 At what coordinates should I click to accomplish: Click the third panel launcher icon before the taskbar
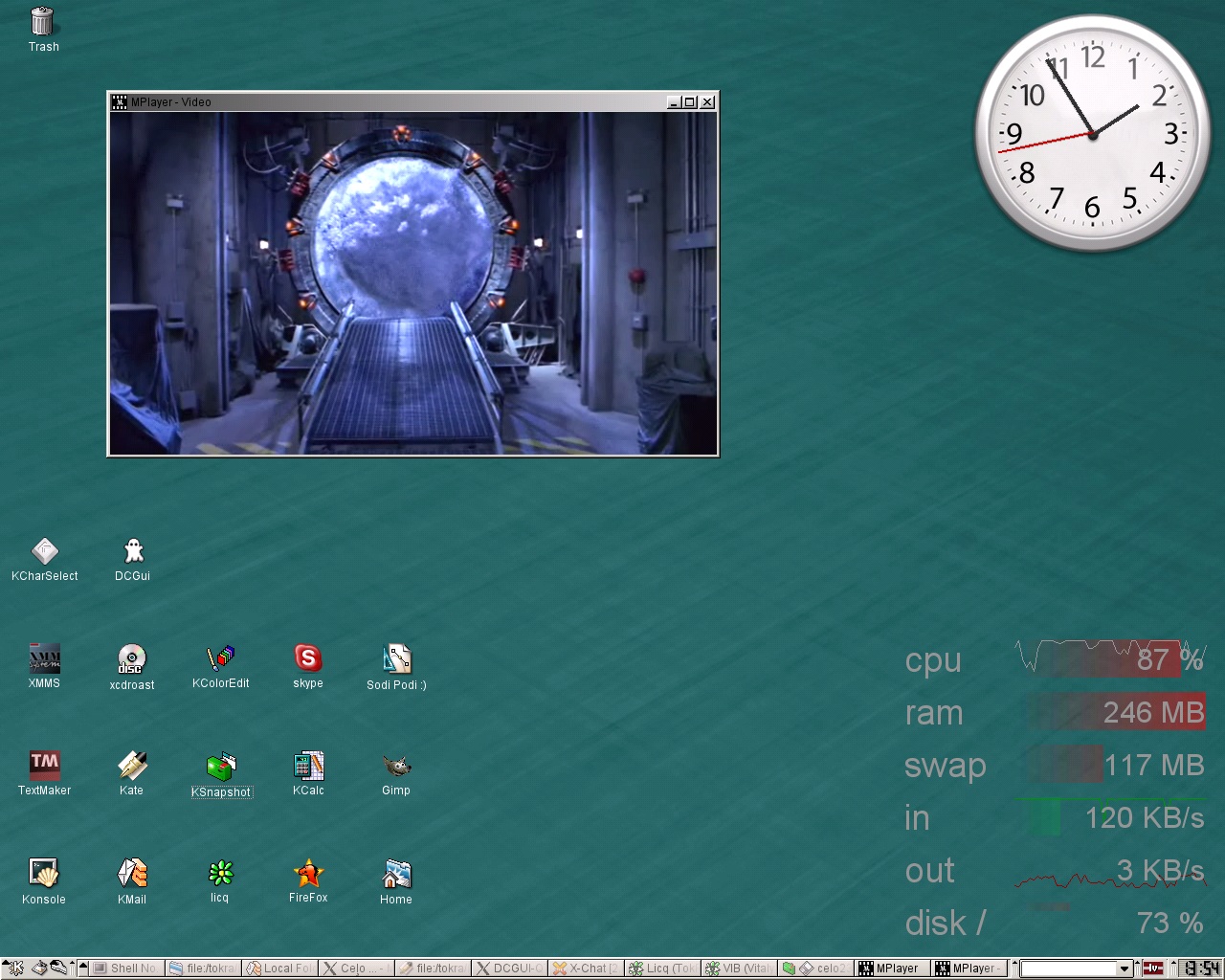(57, 969)
